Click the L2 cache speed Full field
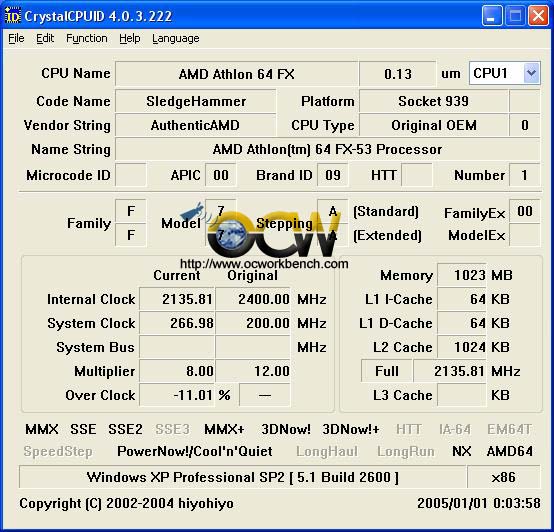This screenshot has height=532, width=554. 387,371
